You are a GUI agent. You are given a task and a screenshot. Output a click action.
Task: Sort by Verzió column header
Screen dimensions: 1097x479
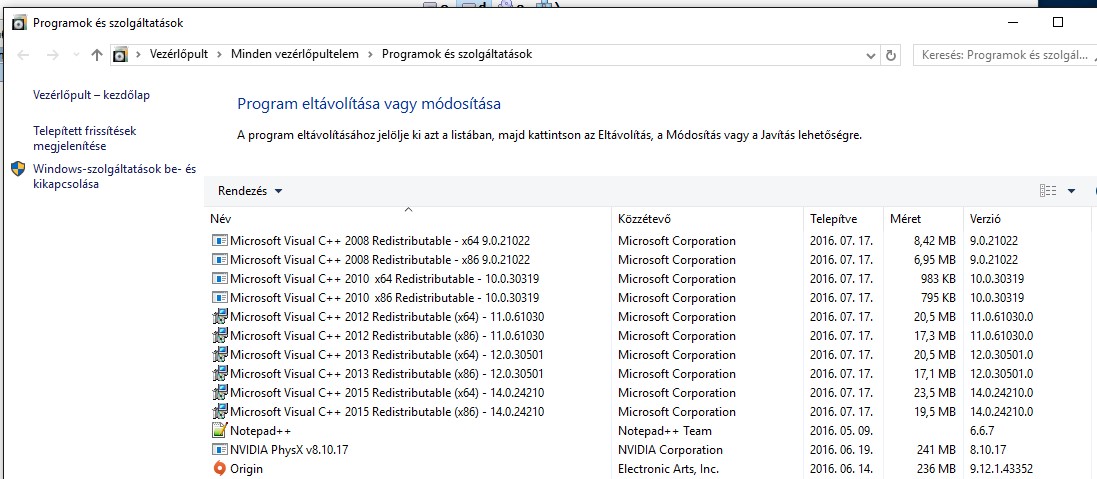pyautogui.click(x=1026, y=219)
